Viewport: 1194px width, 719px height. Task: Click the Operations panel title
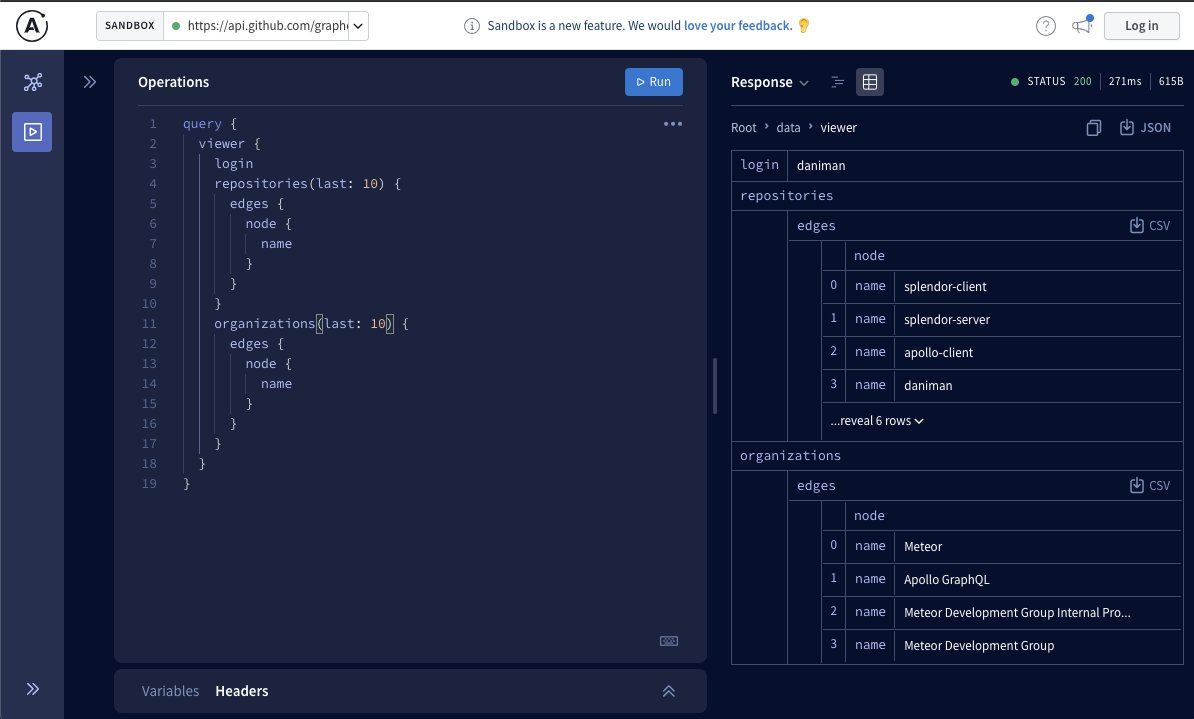[x=174, y=82]
